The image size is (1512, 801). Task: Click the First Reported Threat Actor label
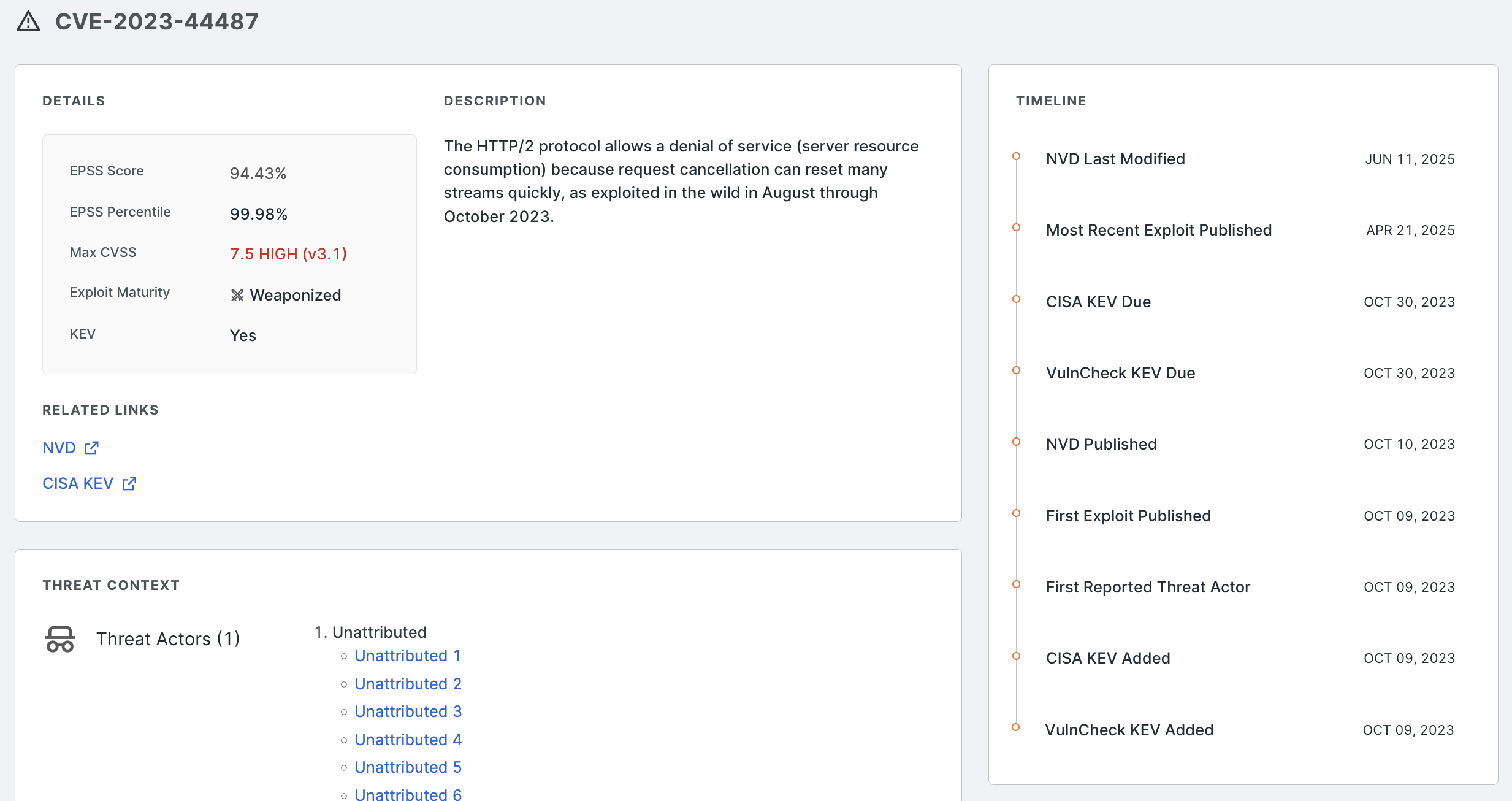pyautogui.click(x=1148, y=587)
